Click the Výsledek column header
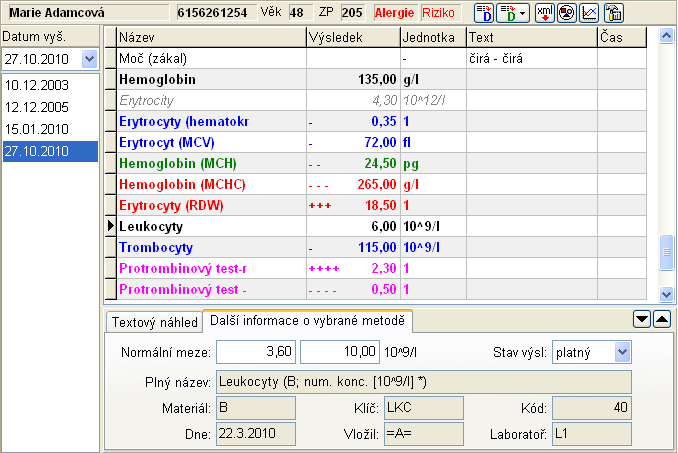The image size is (678, 453). pos(352,37)
